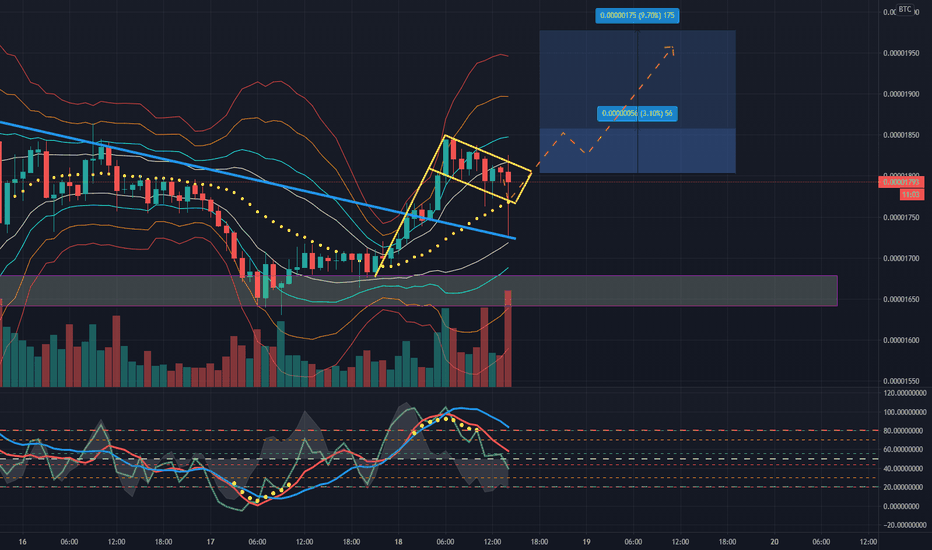This screenshot has width=932, height=550.
Task: Click the 0.00001900 price axis label
Action: [901, 95]
